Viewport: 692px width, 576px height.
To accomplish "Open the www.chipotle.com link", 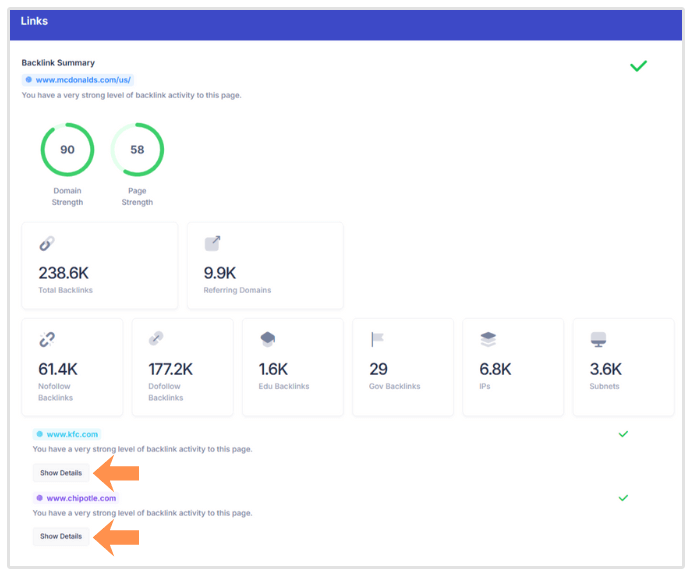I will click(x=80, y=498).
